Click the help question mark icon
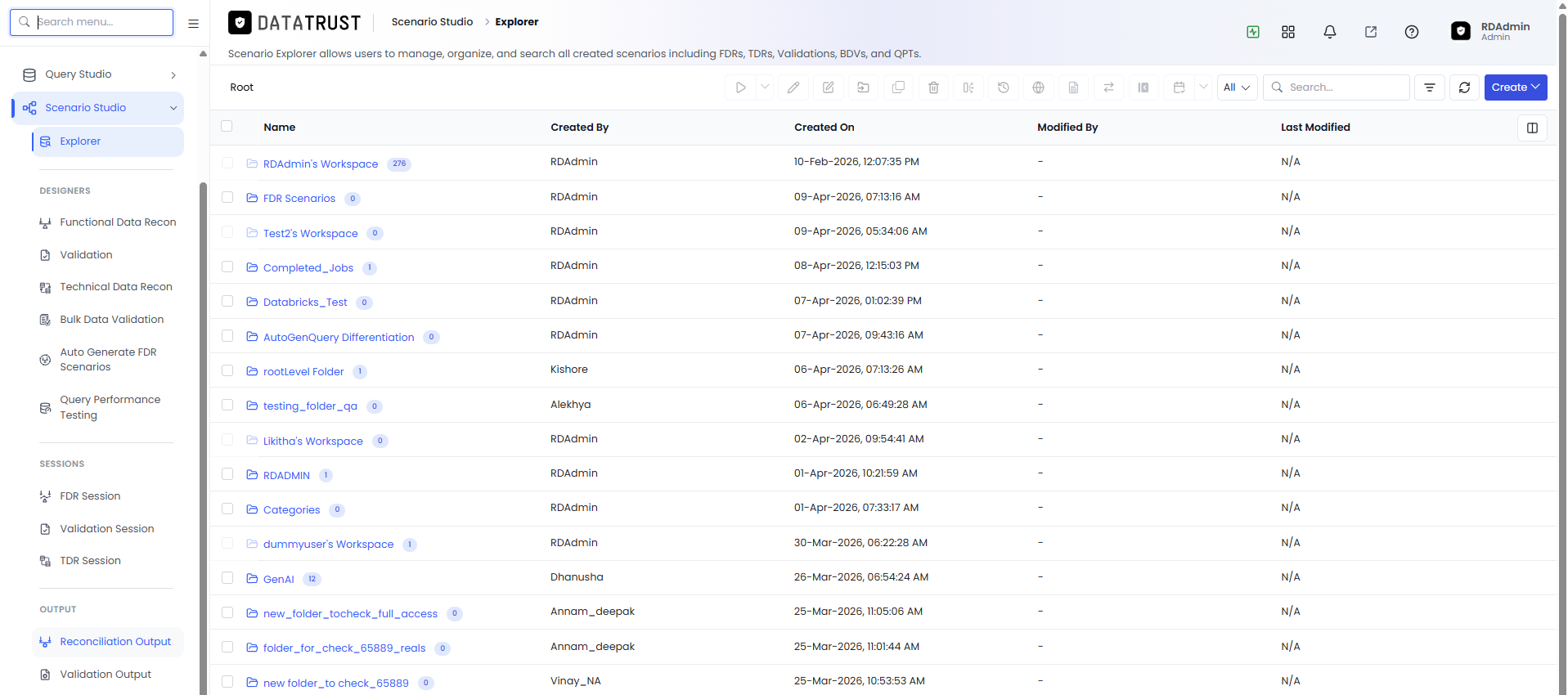The image size is (1568, 695). click(x=1412, y=32)
